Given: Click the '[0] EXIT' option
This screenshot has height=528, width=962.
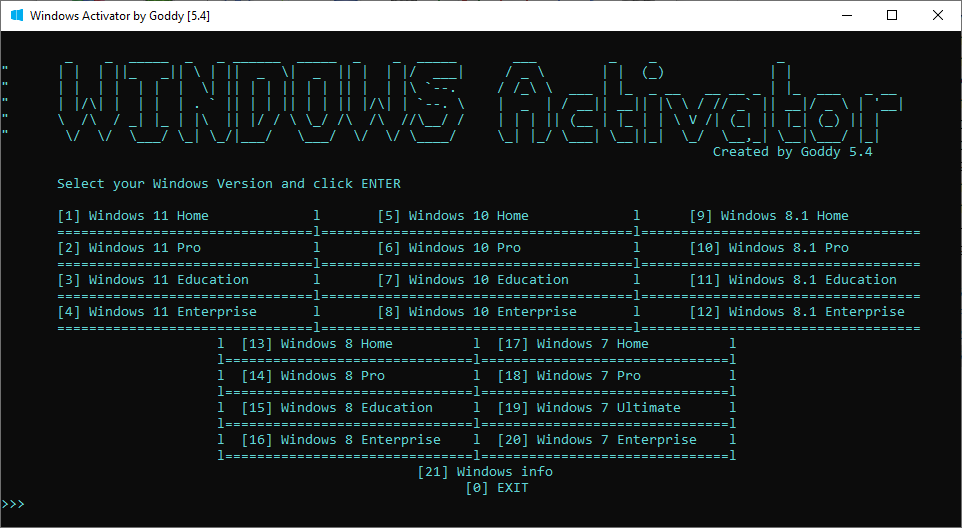Looking at the screenshot, I should [x=496, y=488].
